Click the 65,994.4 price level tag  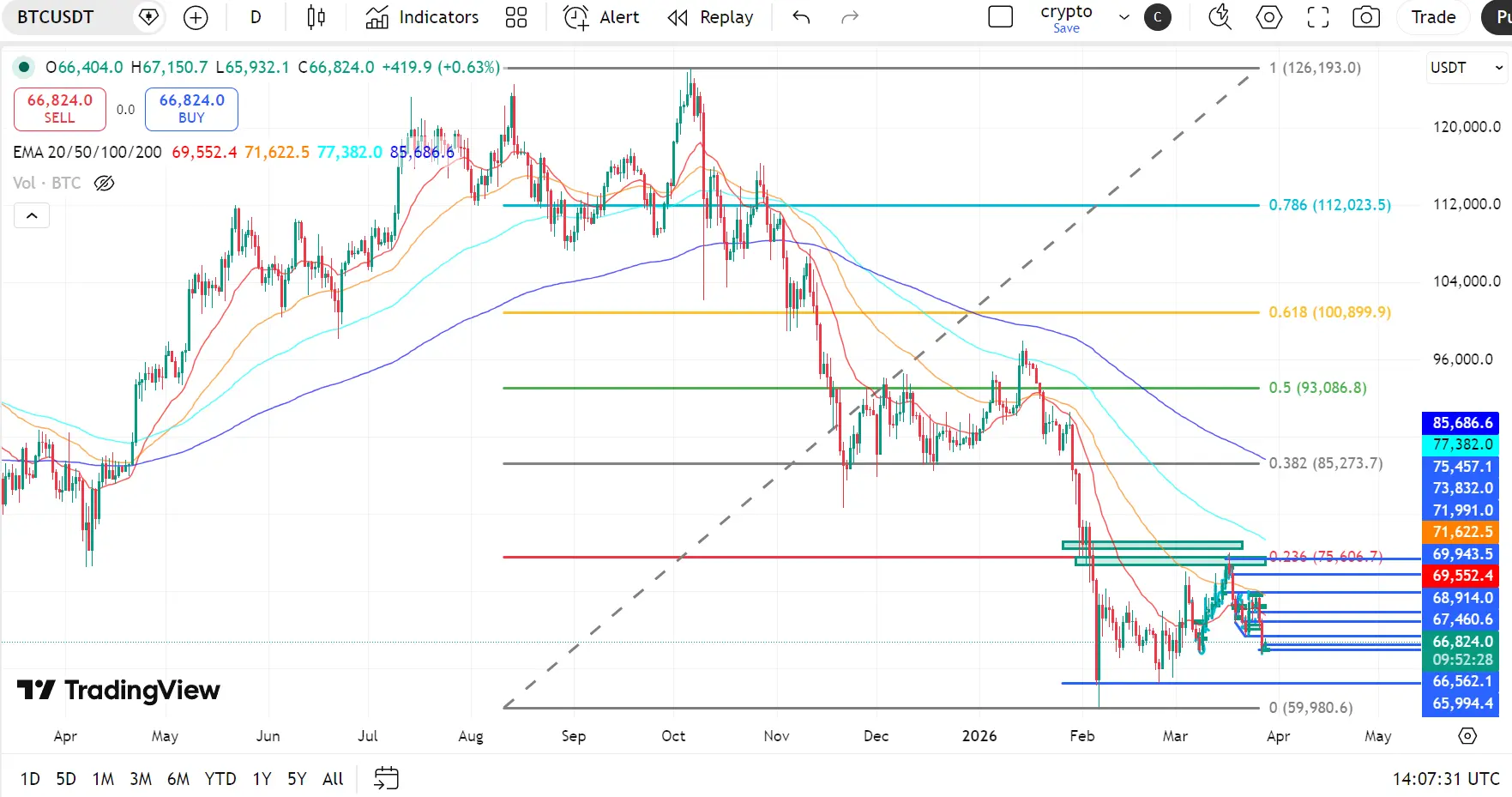click(1462, 703)
